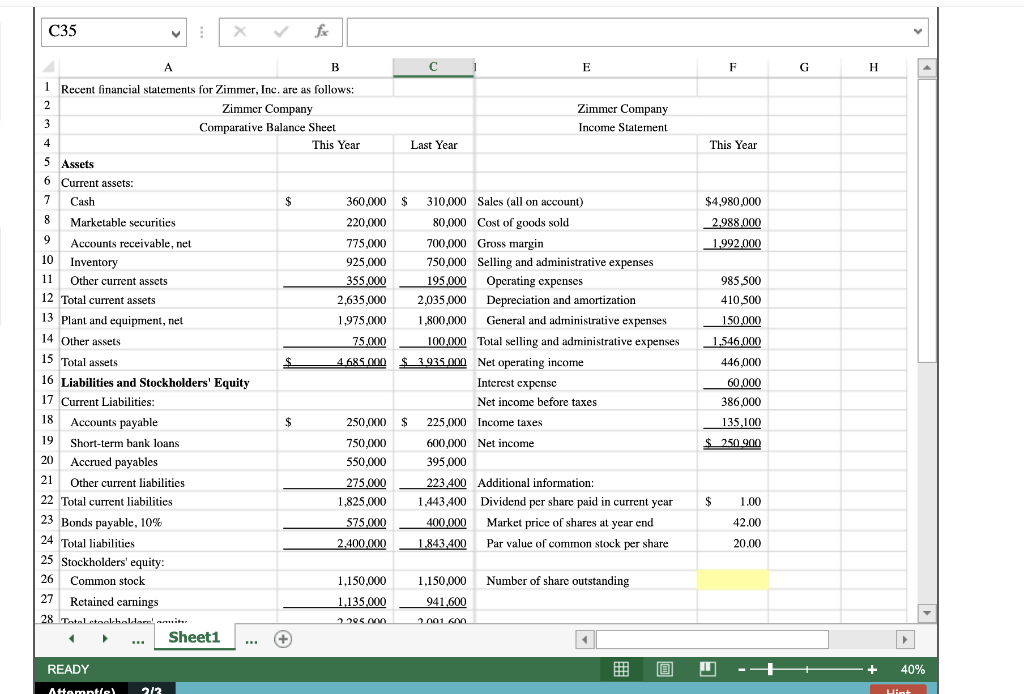This screenshot has width=1024, height=694.
Task: Open the sheet tab overflow ellipsis menu
Action: point(137,638)
